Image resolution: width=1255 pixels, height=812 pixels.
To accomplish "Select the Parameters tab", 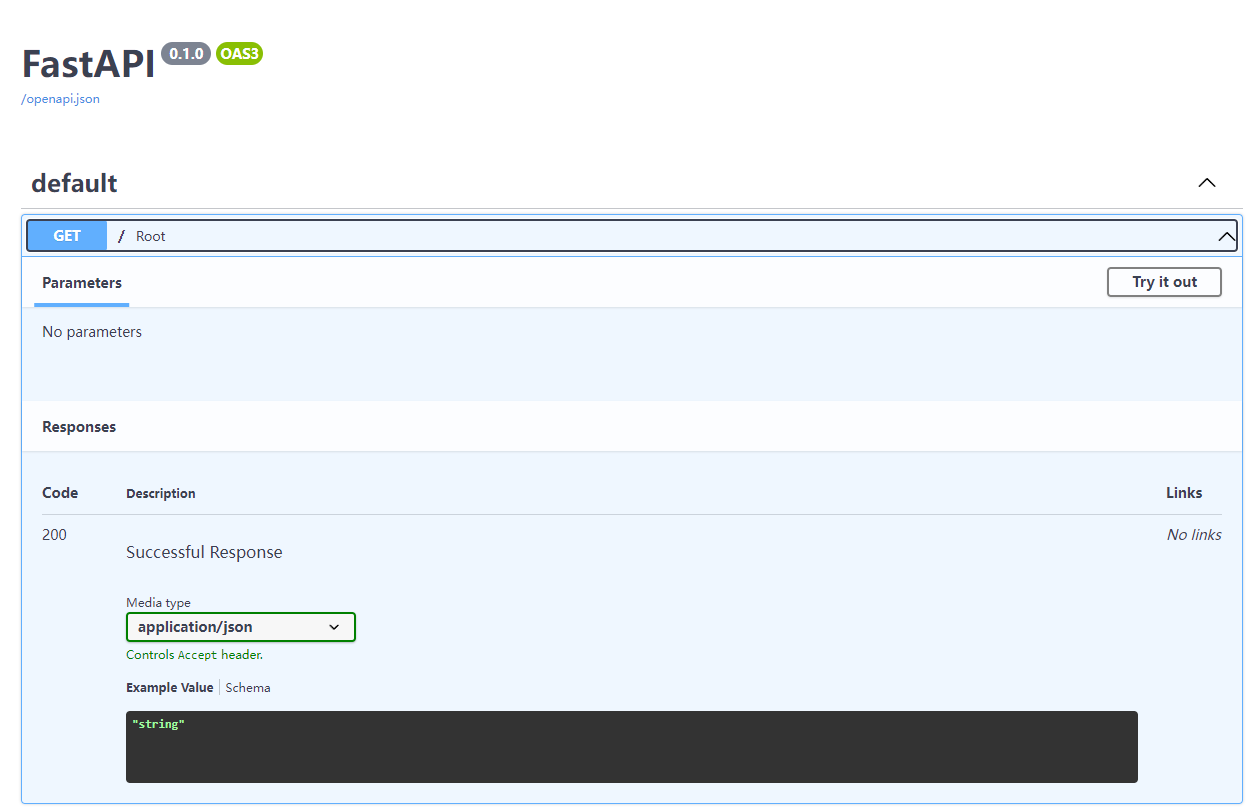I will point(82,283).
